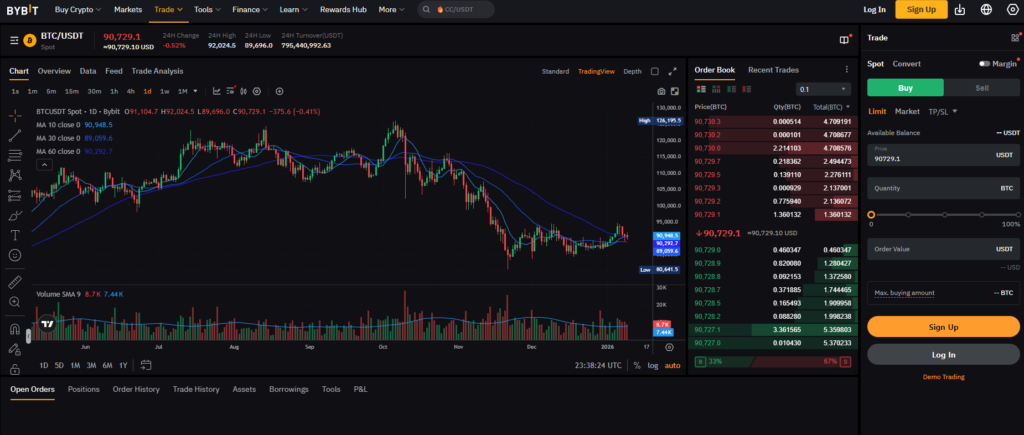
Task: Click the zoom in magnifier tool
Action: tap(15, 301)
